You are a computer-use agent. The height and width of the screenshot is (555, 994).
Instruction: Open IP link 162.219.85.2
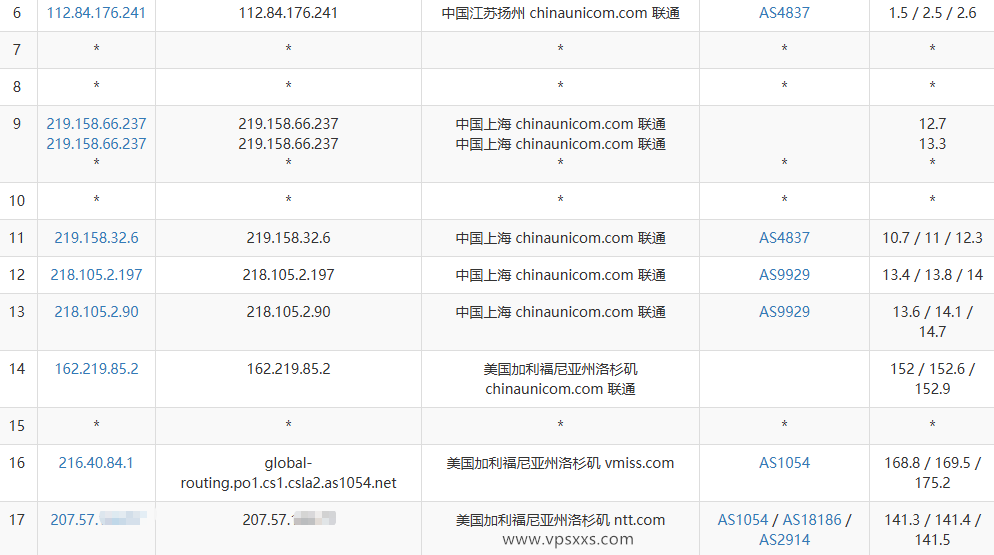(96, 369)
